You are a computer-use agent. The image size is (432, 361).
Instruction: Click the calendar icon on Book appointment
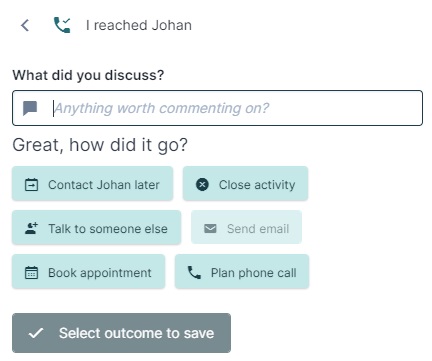click(32, 272)
